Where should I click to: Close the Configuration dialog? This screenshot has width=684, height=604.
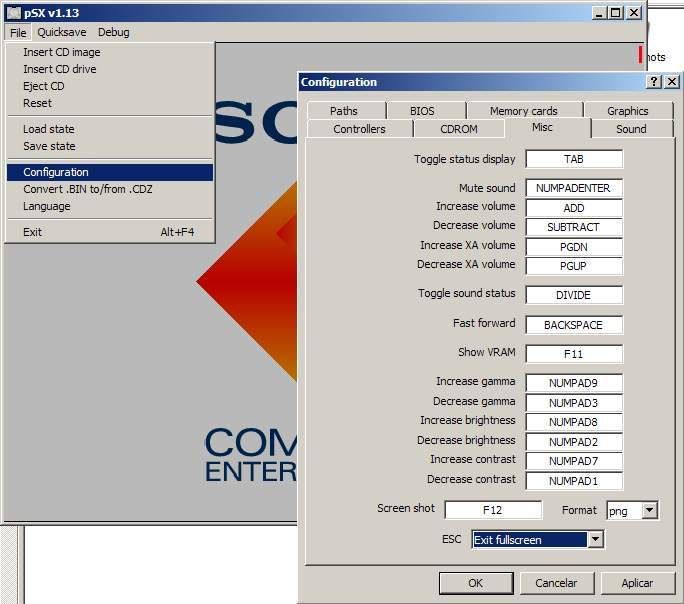pyautogui.click(x=672, y=82)
